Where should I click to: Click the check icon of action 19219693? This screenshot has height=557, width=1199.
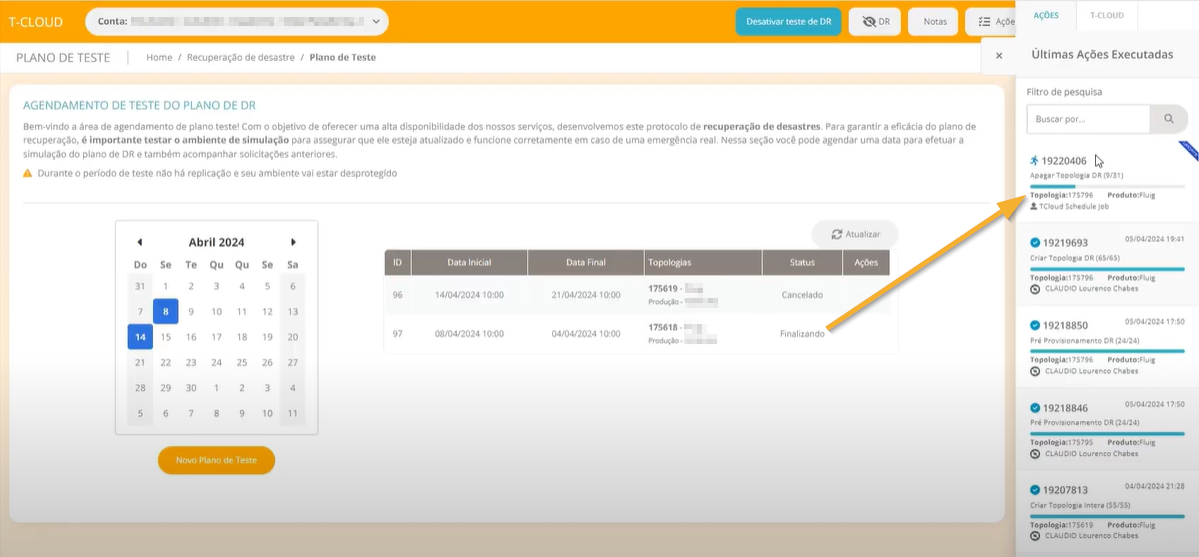click(1035, 243)
